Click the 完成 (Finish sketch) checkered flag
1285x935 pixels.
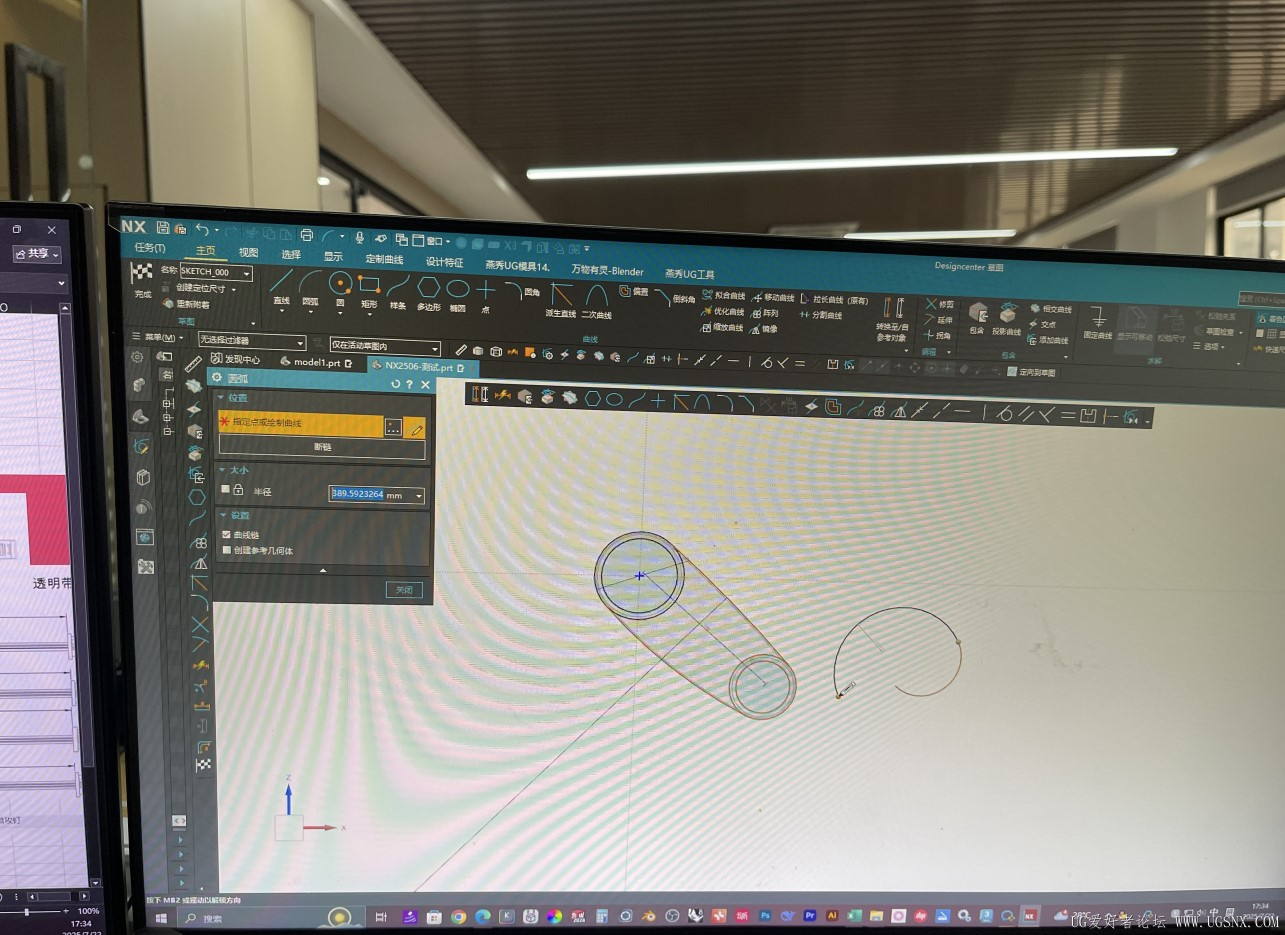point(142,280)
